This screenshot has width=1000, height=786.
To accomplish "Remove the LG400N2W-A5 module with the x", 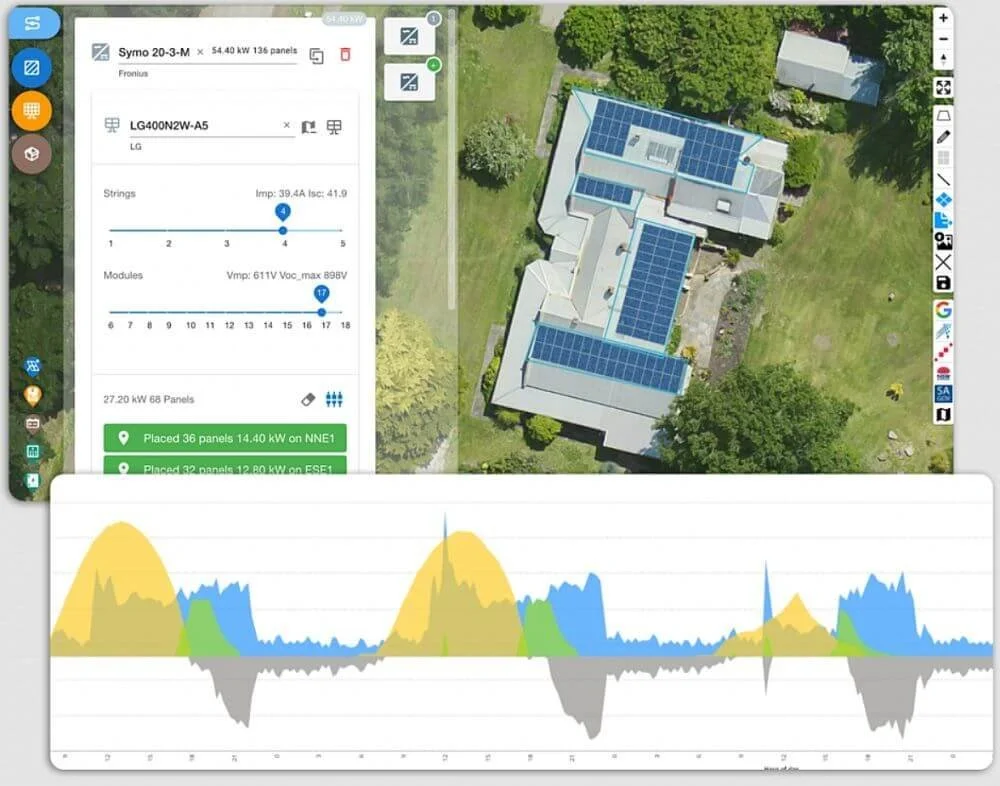I will point(286,126).
